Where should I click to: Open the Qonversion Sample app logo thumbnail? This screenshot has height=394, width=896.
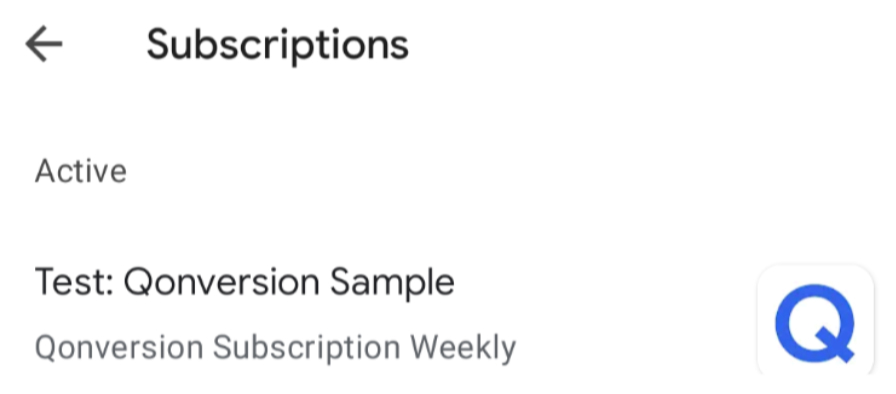pyautogui.click(x=815, y=321)
